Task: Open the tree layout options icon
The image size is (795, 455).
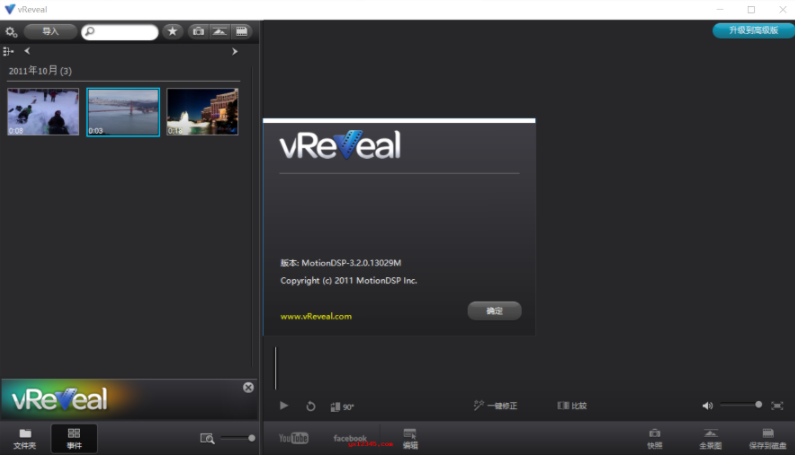Action: coord(8,51)
